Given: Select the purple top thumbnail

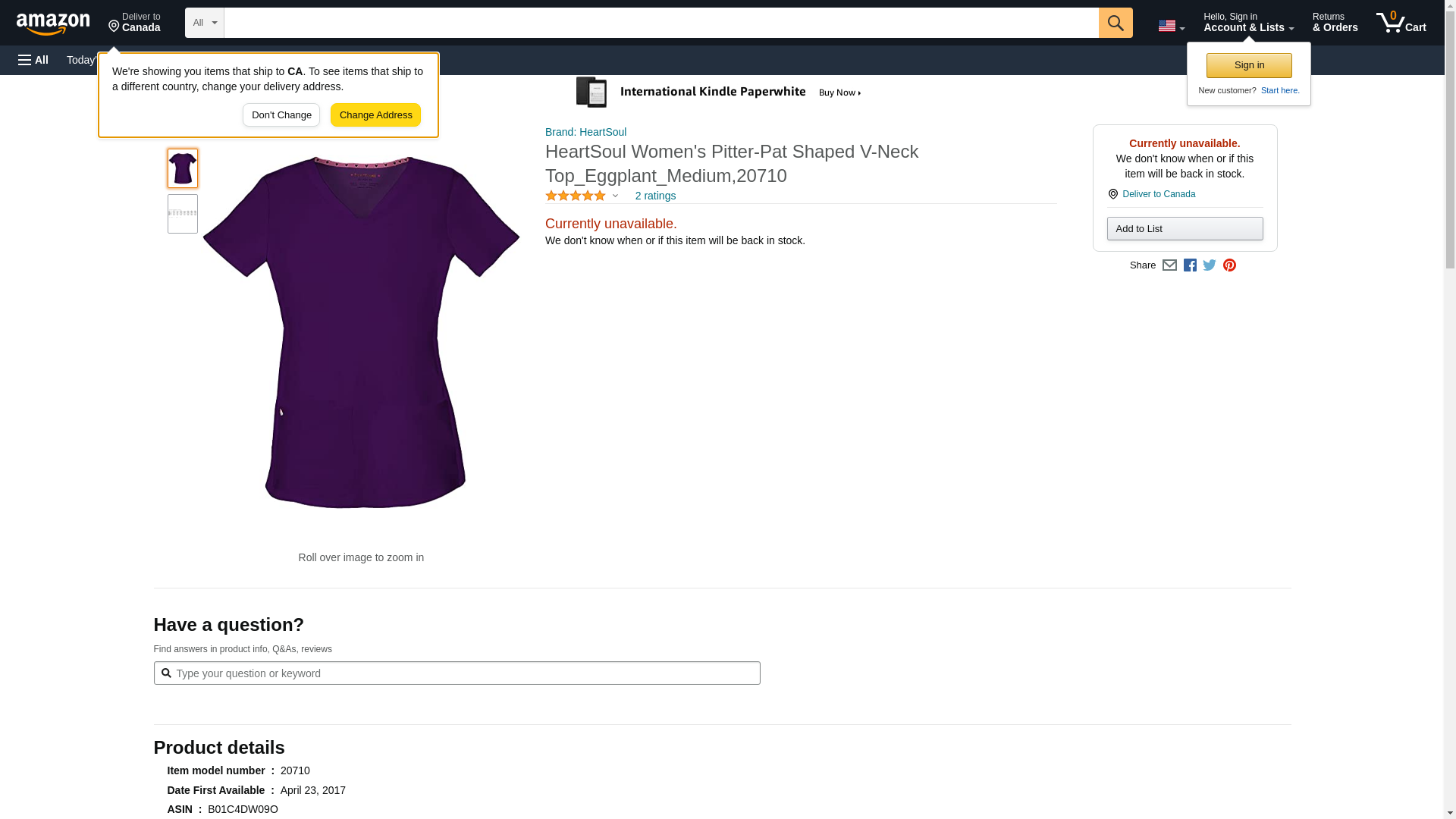Looking at the screenshot, I should pos(183,168).
